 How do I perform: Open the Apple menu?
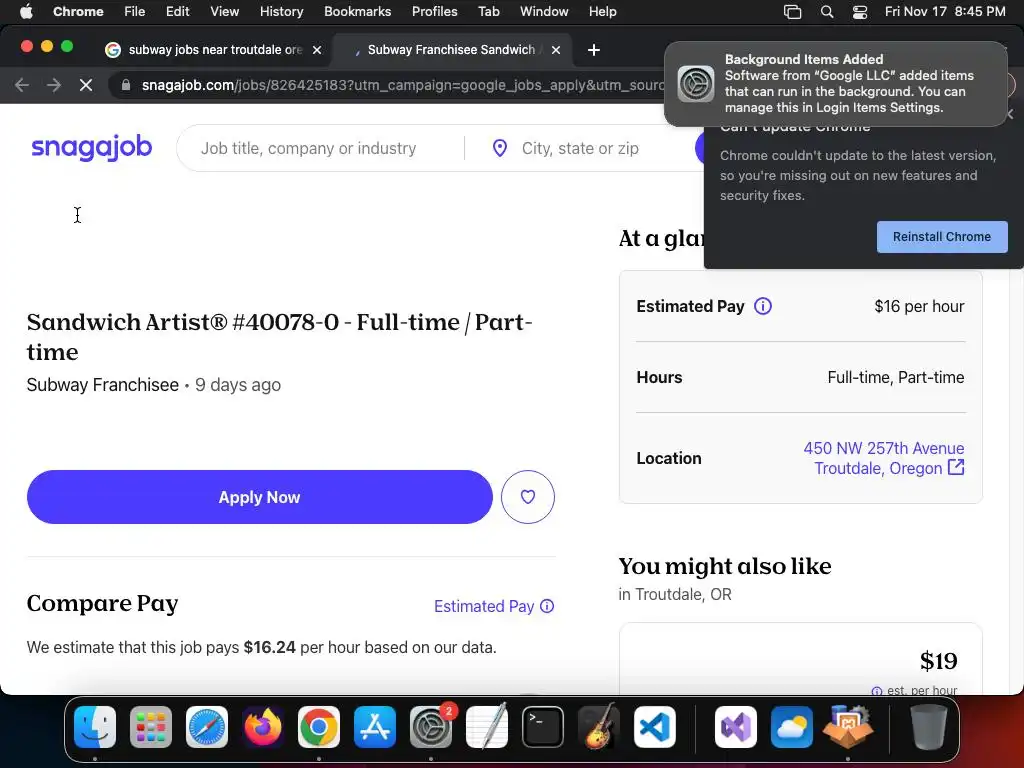(25, 12)
